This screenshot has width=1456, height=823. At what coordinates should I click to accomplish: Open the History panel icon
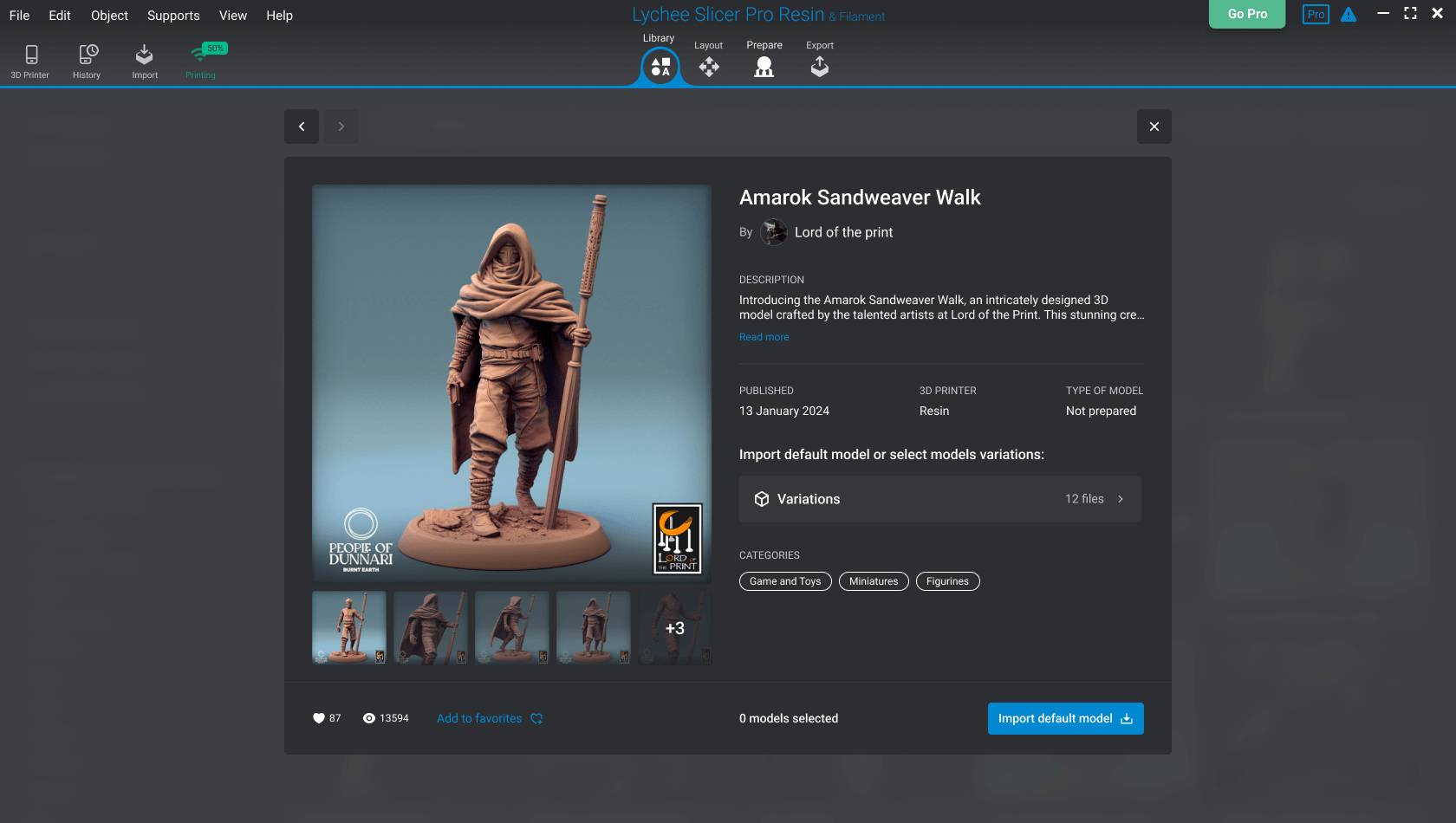88,55
